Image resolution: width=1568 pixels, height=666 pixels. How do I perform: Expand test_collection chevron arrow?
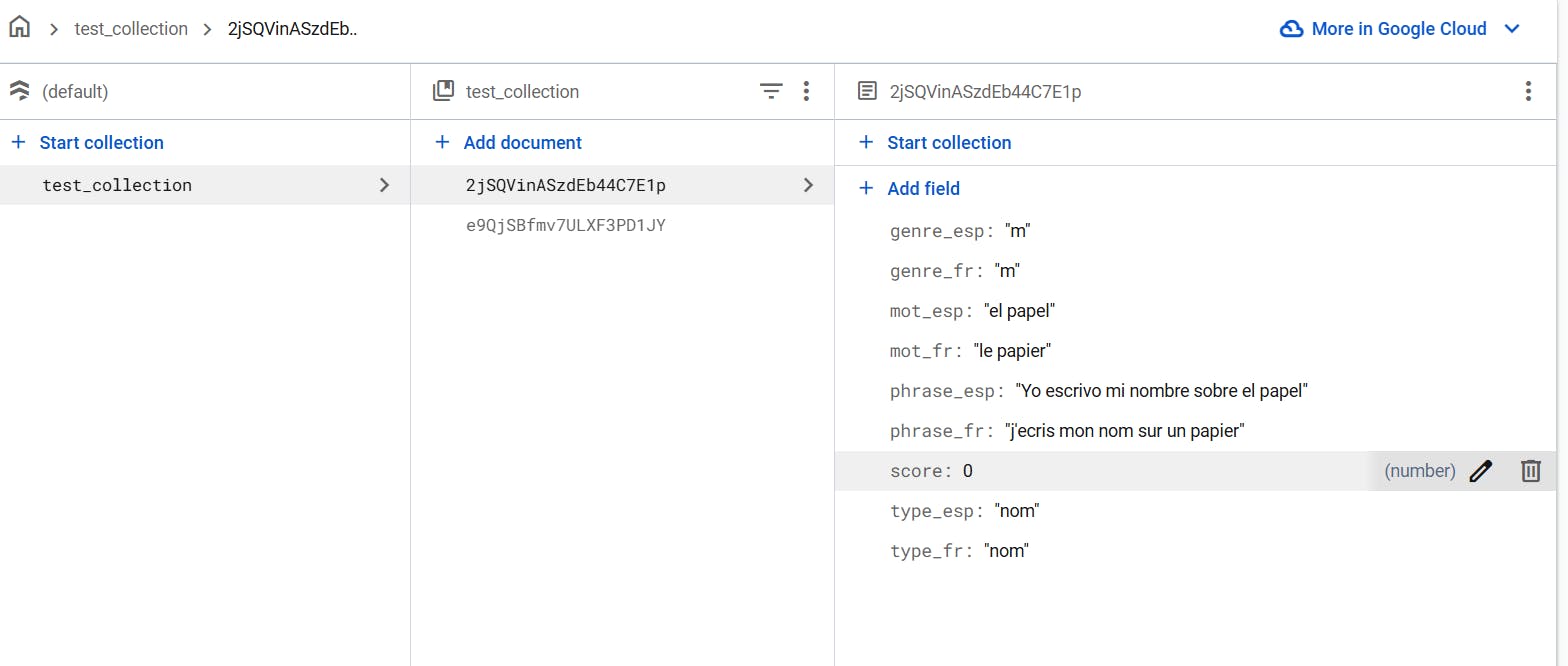(384, 185)
